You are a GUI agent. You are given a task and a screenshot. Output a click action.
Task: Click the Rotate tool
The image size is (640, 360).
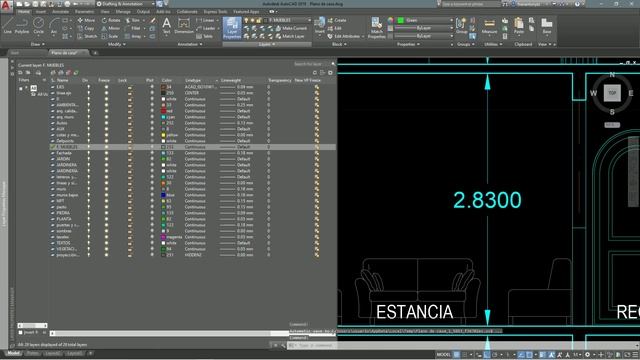coord(111,20)
